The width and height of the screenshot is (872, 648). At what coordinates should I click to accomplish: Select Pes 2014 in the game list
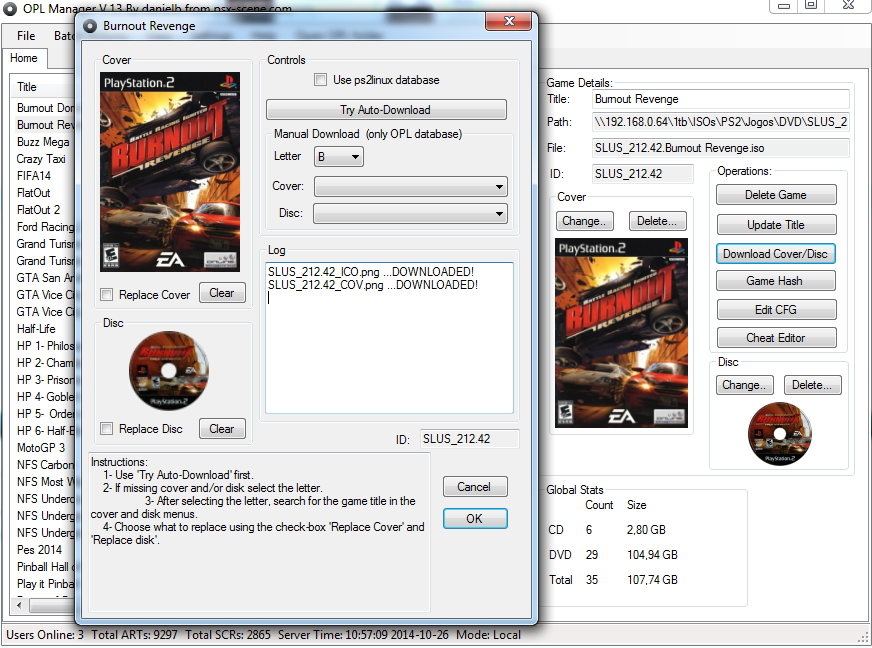tap(39, 550)
